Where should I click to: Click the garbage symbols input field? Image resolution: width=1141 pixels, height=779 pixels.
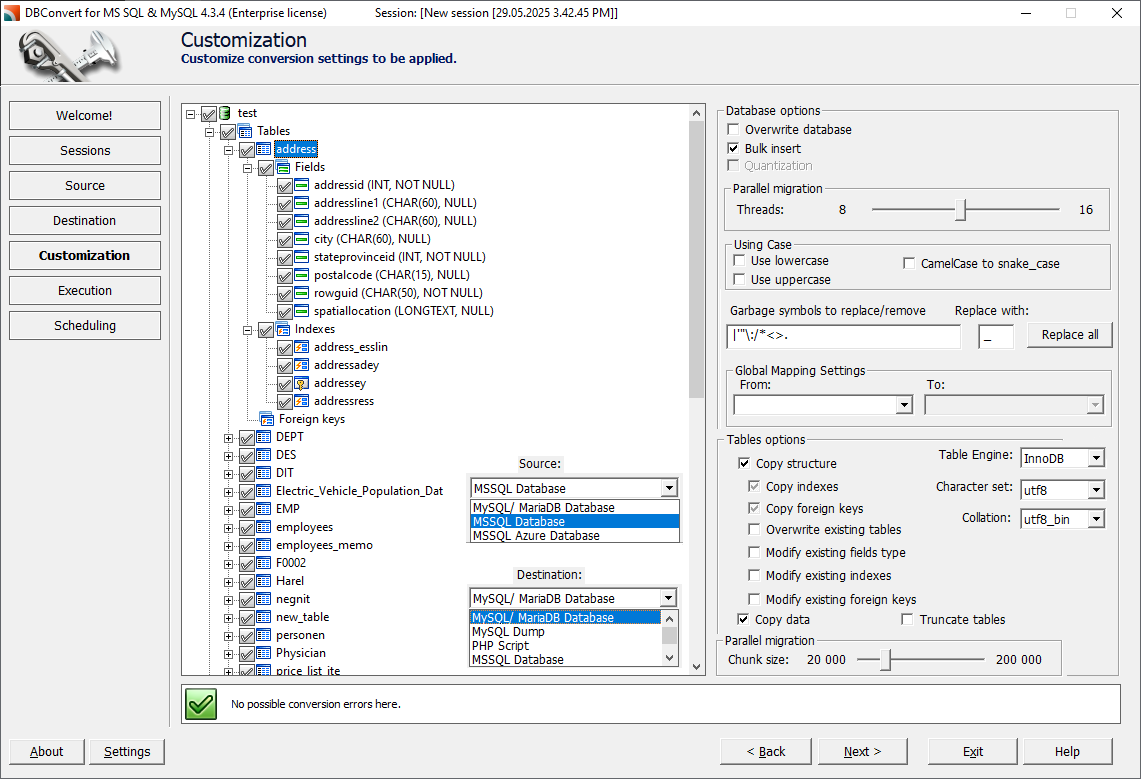pos(843,336)
